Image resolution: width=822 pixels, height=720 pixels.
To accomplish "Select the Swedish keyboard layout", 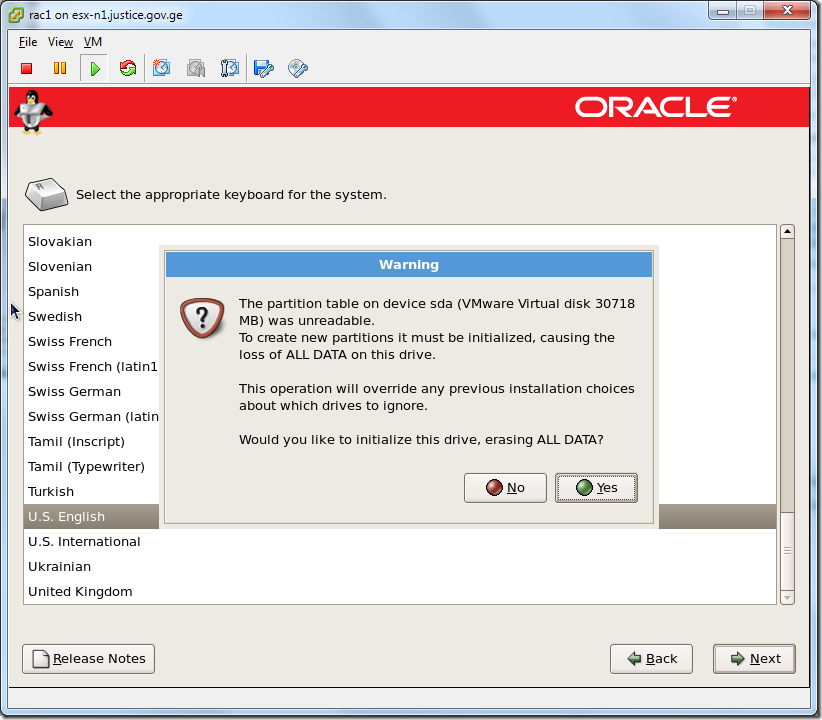I will [x=55, y=316].
